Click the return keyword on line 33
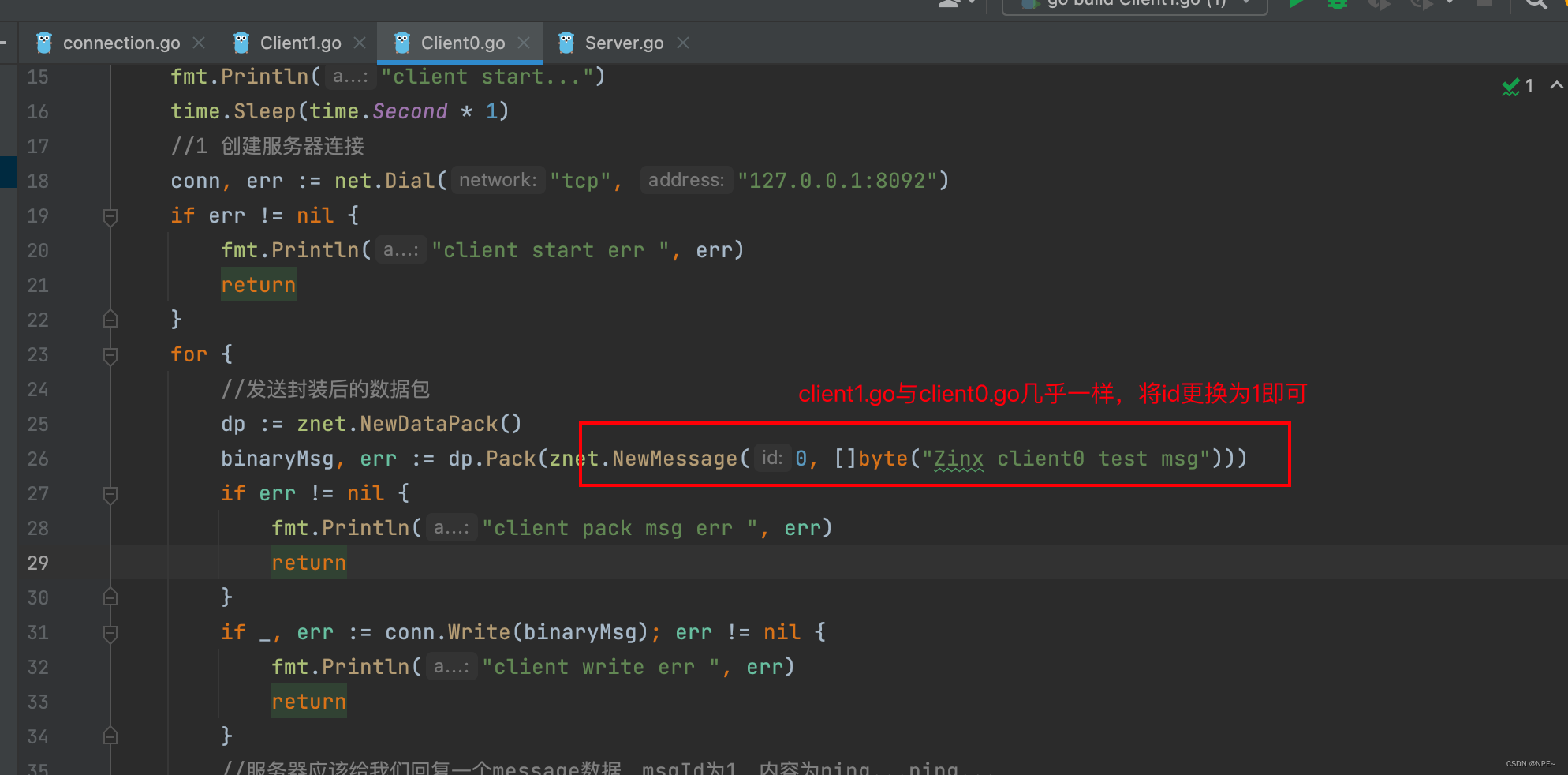The width and height of the screenshot is (1568, 775). pos(309,702)
